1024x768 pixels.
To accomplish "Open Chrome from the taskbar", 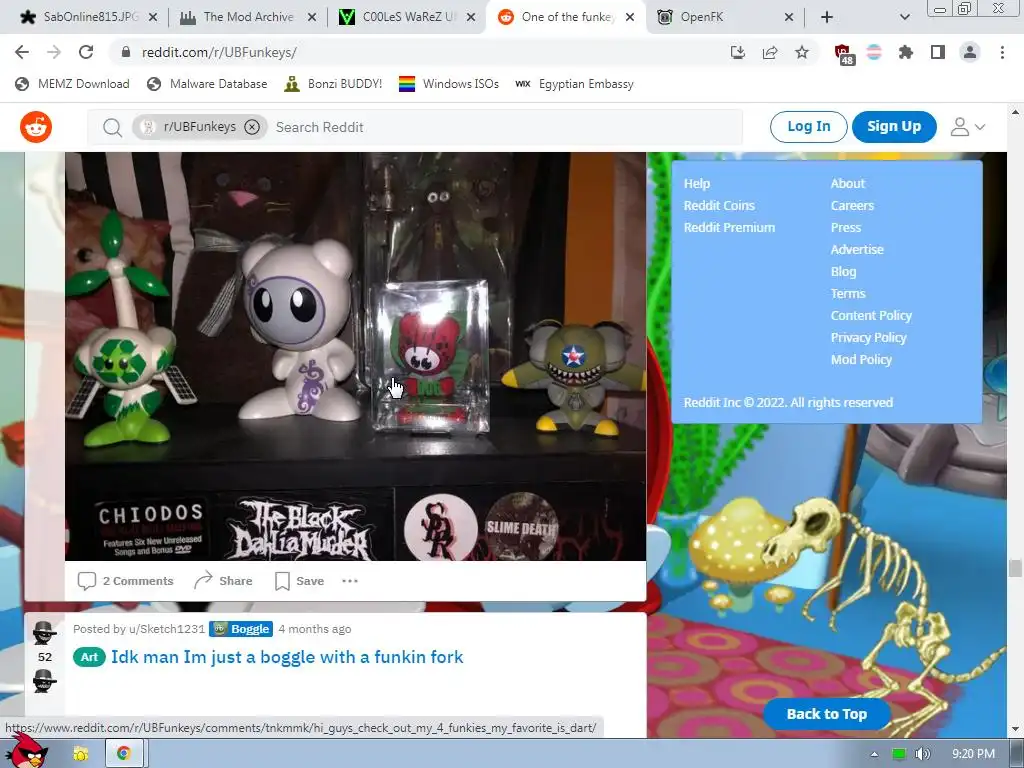I will click(123, 754).
